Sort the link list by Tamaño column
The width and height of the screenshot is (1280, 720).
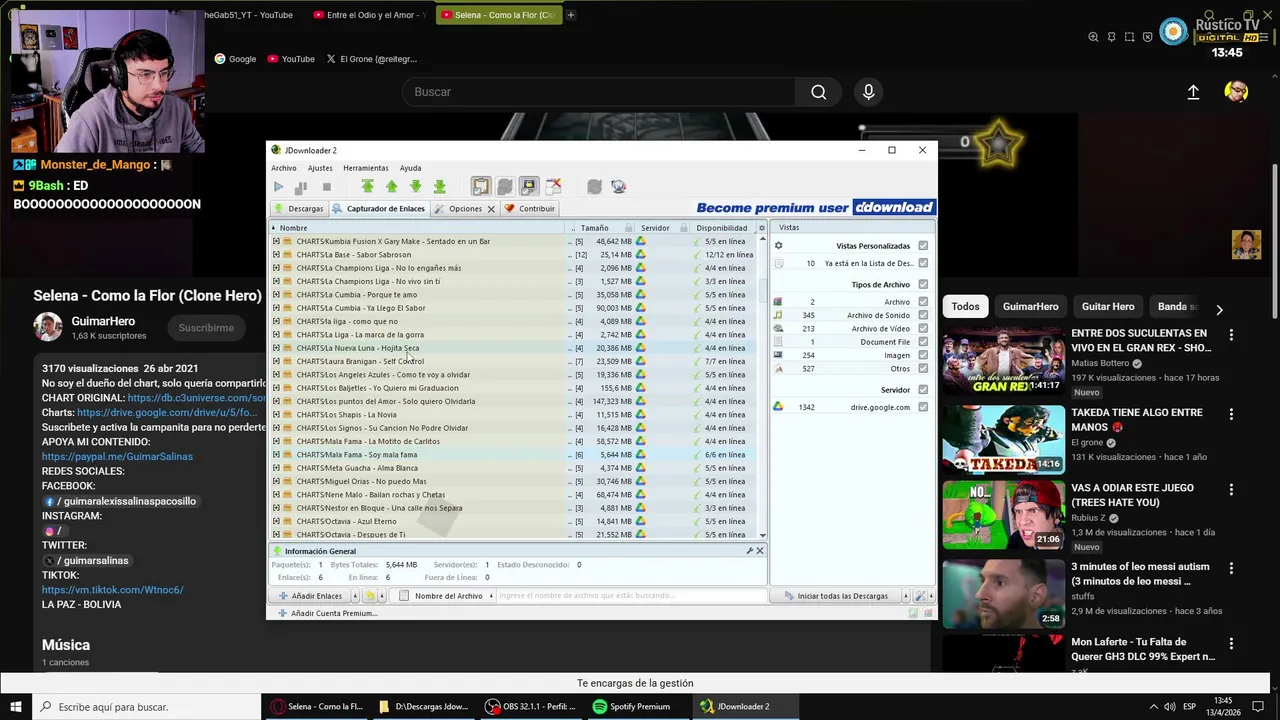click(594, 228)
